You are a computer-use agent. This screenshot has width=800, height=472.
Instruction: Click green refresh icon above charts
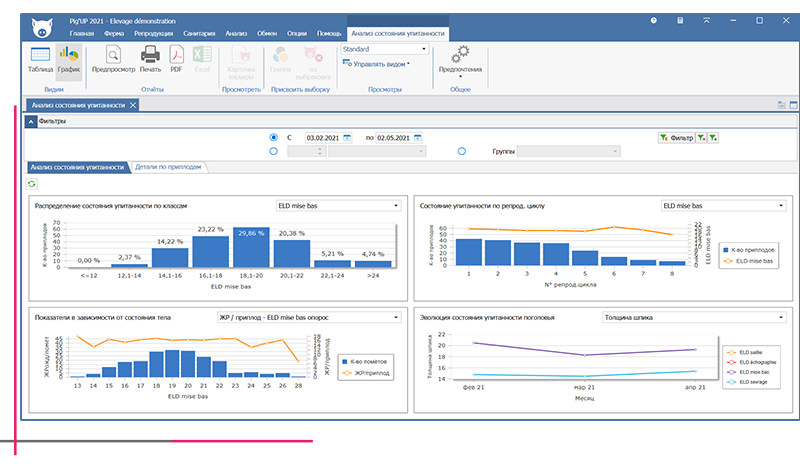[31, 184]
